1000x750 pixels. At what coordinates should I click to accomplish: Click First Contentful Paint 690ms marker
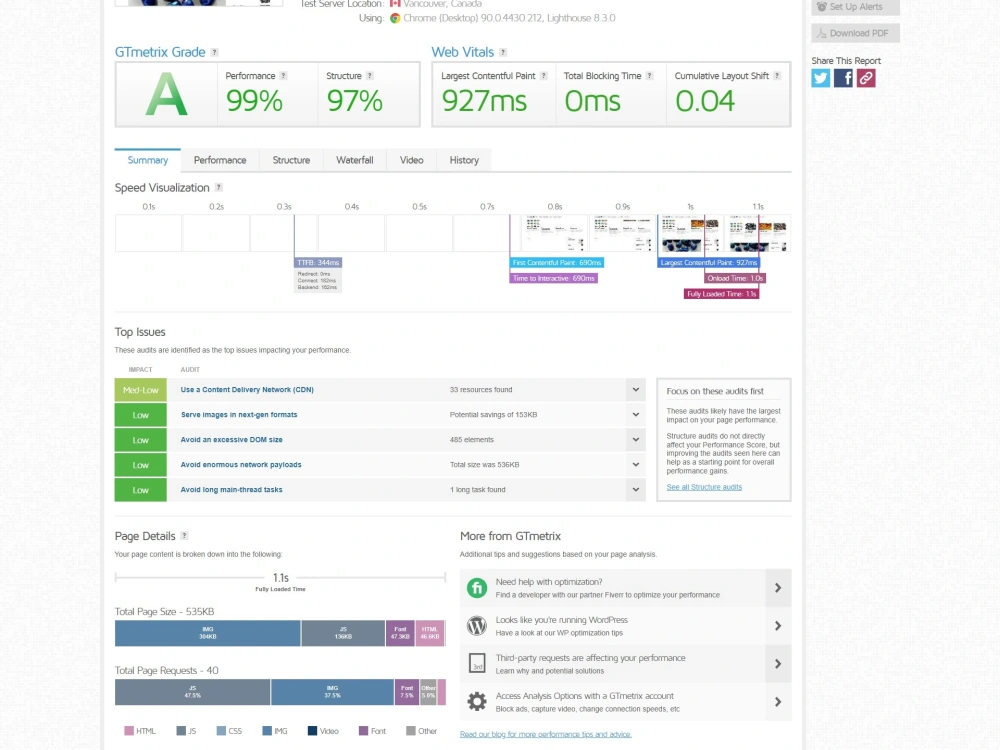pyautogui.click(x=557, y=263)
